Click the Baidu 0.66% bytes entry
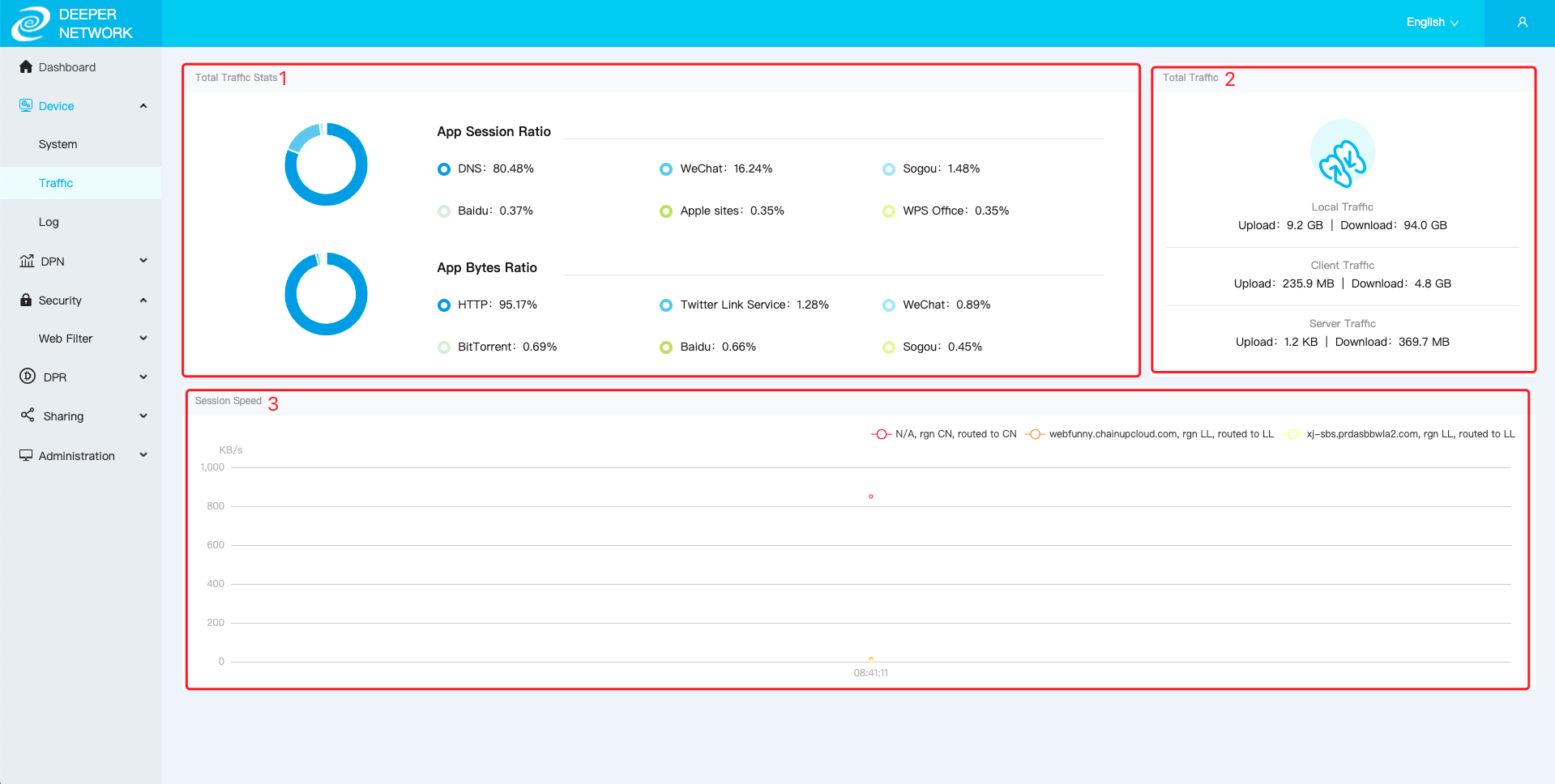 point(707,347)
